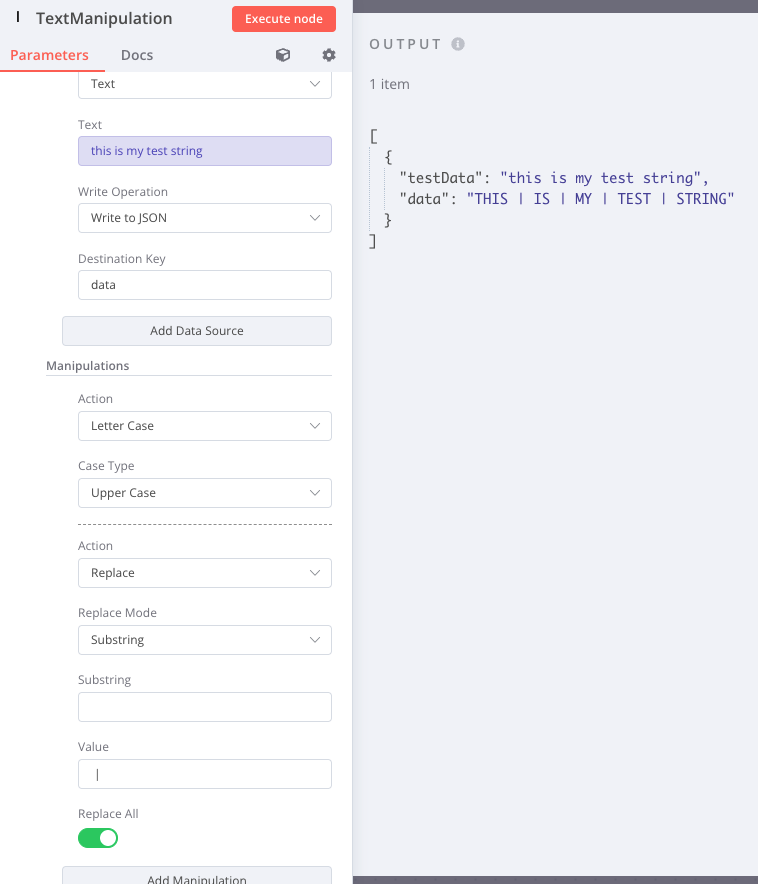Expand the Letter Case action dropdown
This screenshot has width=758, height=884.
pos(205,426)
